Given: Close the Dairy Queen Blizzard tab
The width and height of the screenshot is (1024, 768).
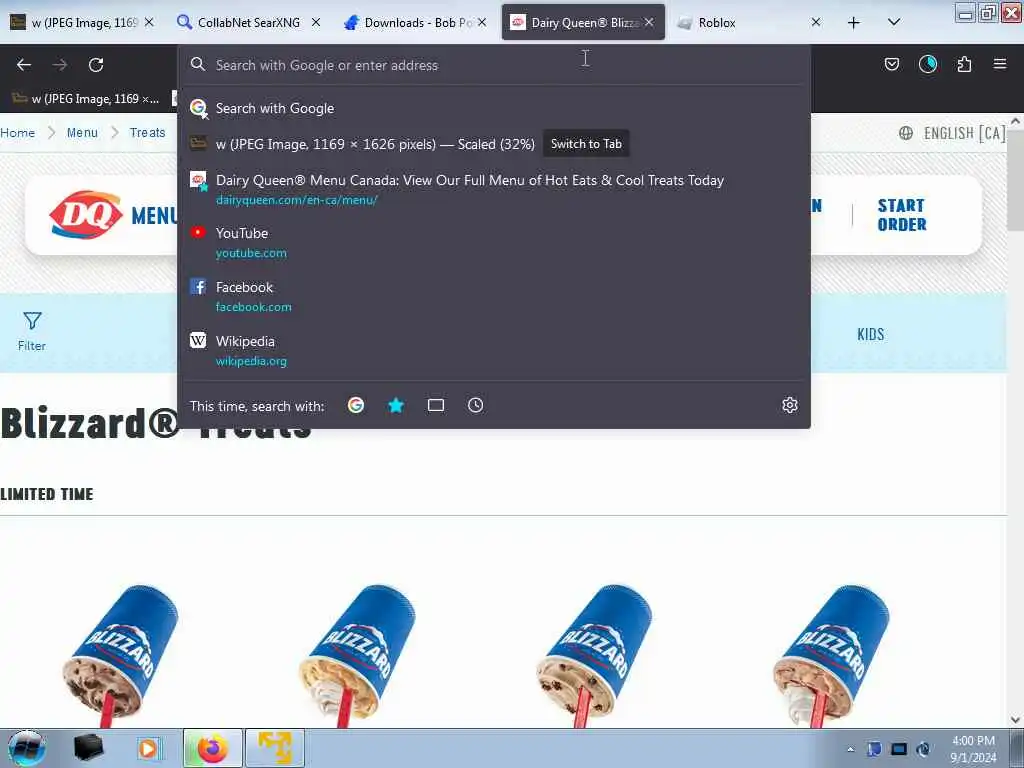Looking at the screenshot, I should [x=649, y=22].
